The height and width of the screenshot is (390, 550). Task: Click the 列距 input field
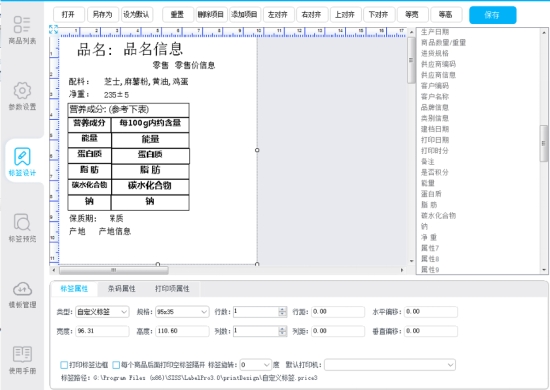point(338,331)
